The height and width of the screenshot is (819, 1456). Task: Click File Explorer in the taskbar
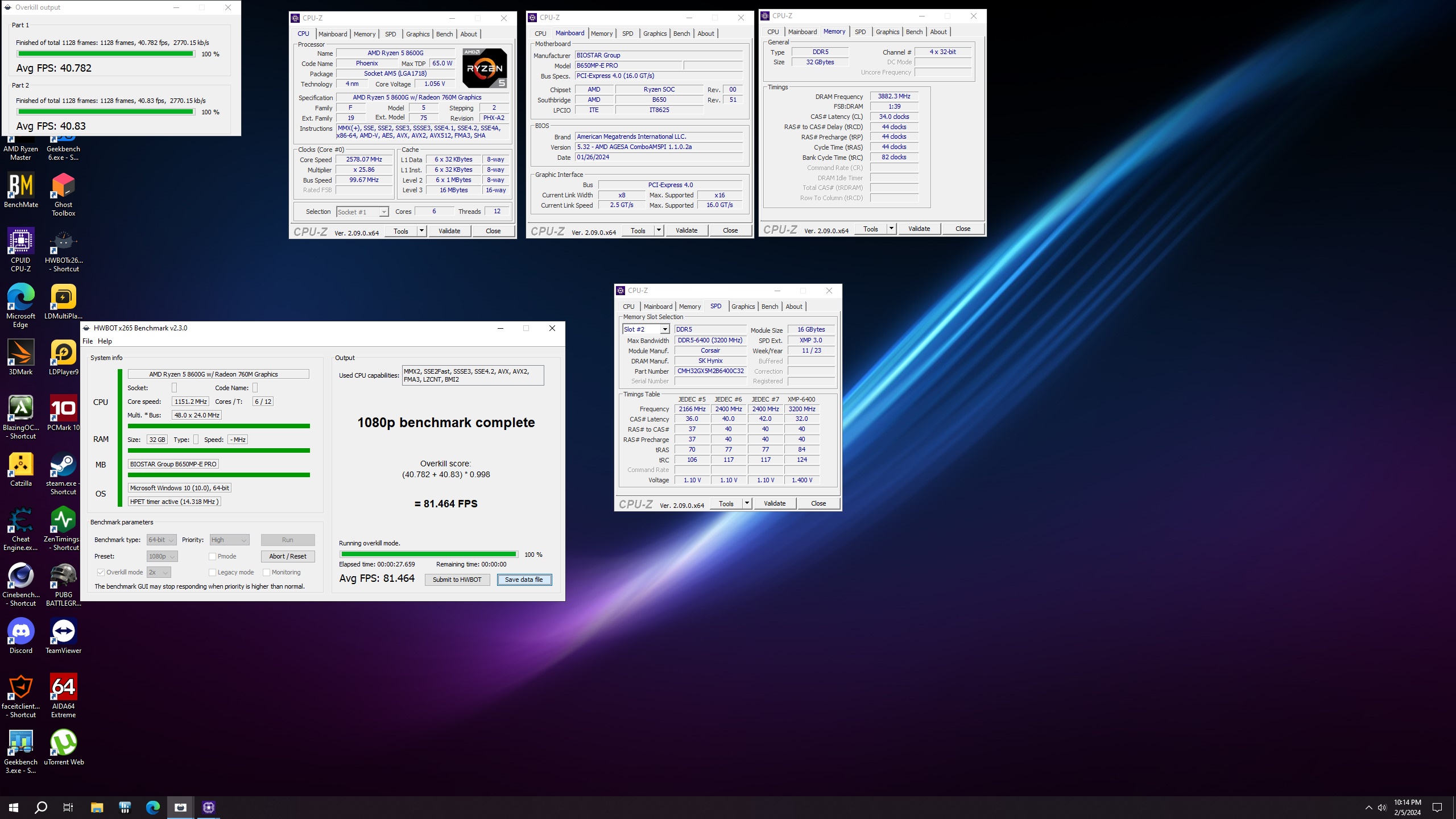click(97, 807)
